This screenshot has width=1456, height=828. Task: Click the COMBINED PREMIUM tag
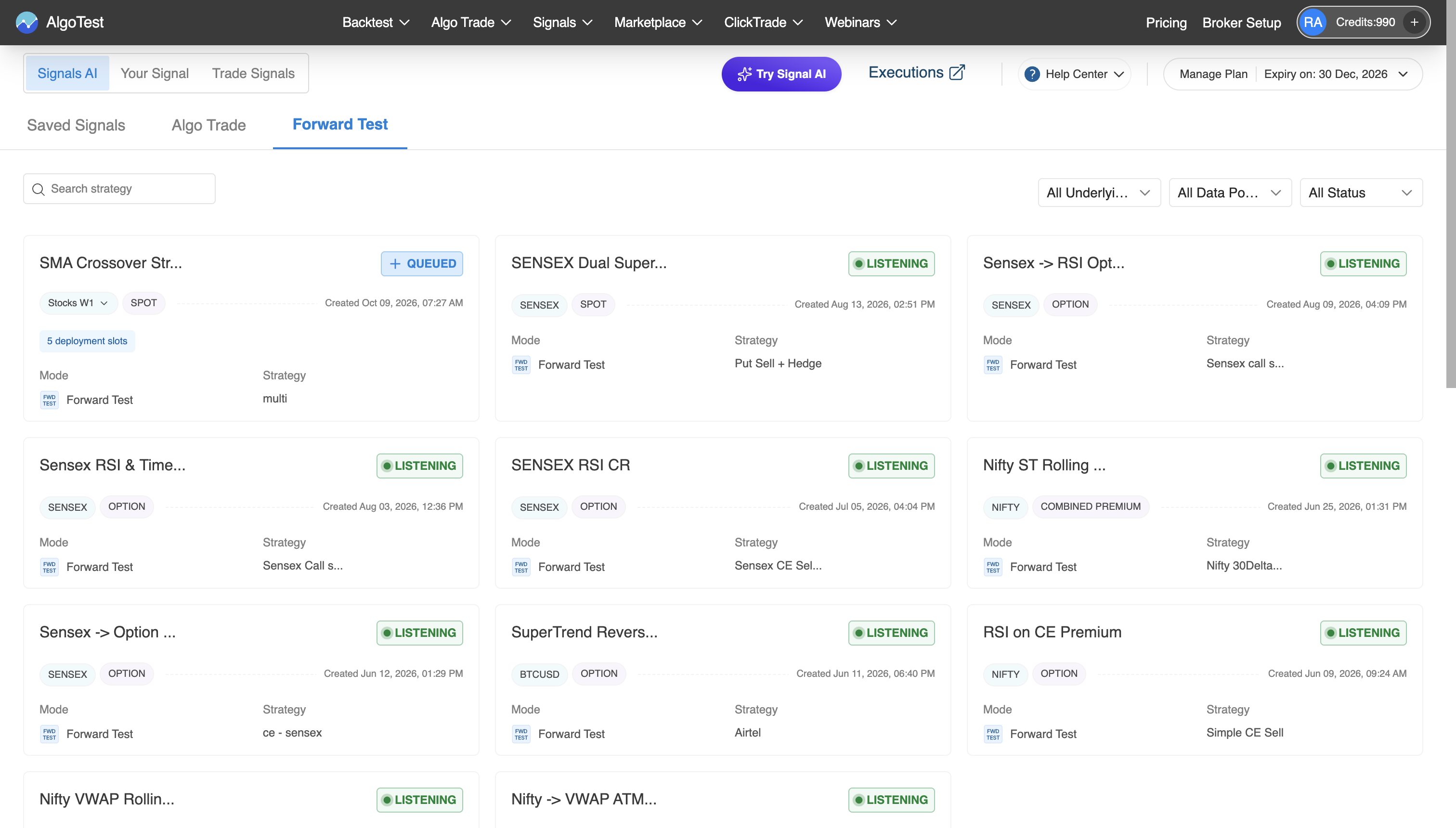tap(1090, 506)
